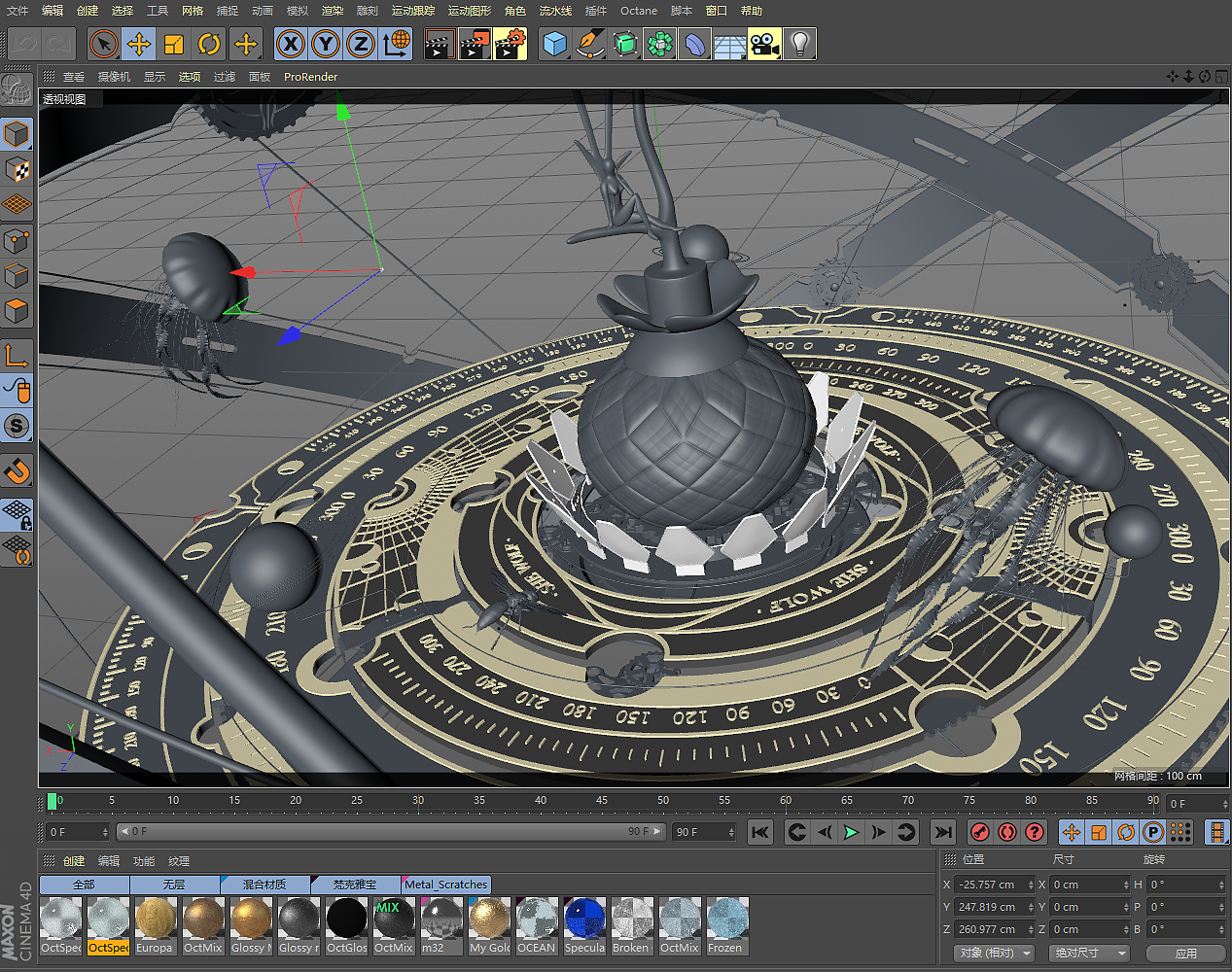Click the 应用 apply button

pos(1186,954)
